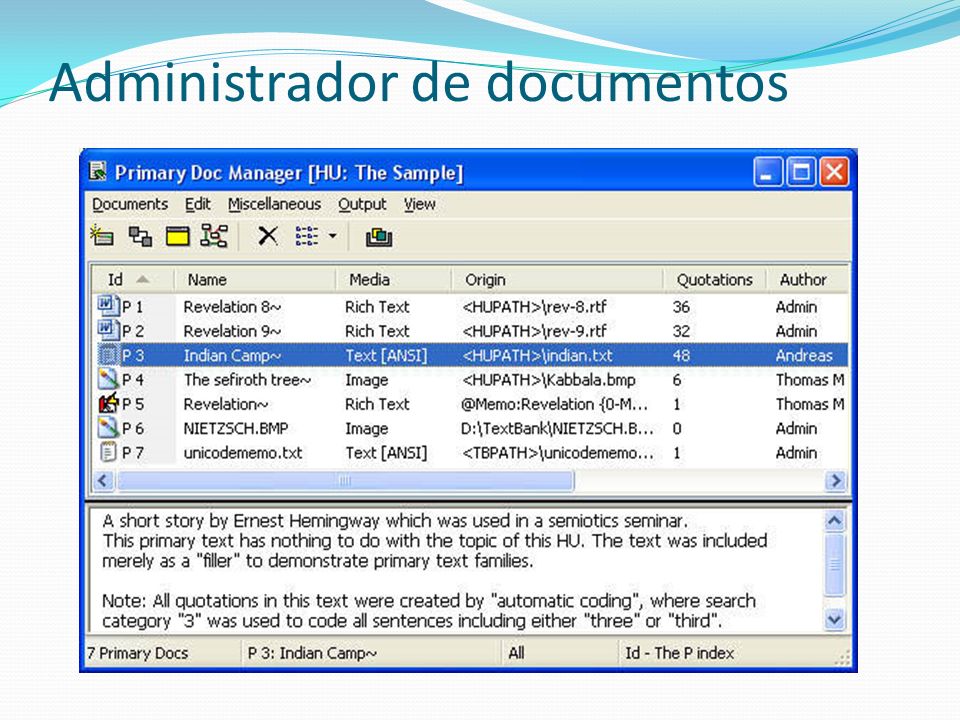Image resolution: width=960 pixels, height=720 pixels.
Task: Click inside the document comment text area
Action: point(456,570)
